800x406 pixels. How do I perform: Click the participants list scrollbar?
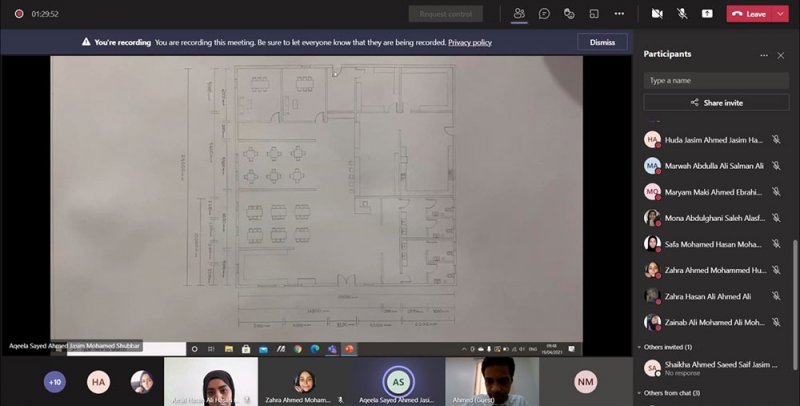coord(794,305)
